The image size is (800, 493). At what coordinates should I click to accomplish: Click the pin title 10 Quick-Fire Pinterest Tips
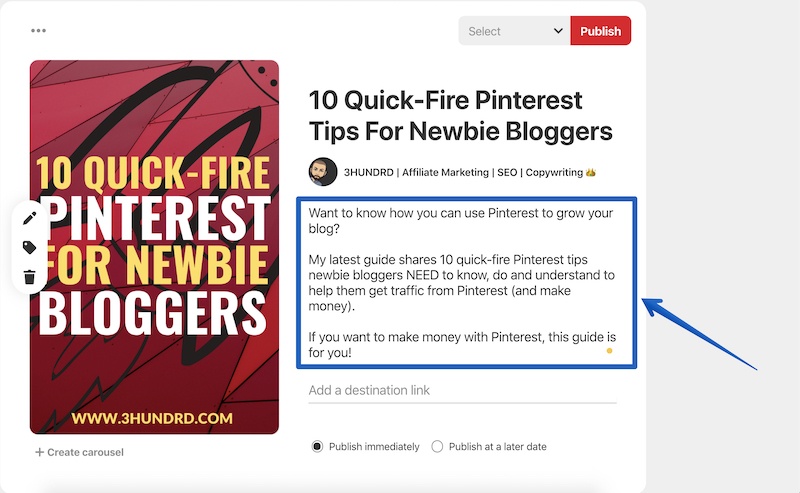pyautogui.click(x=461, y=115)
